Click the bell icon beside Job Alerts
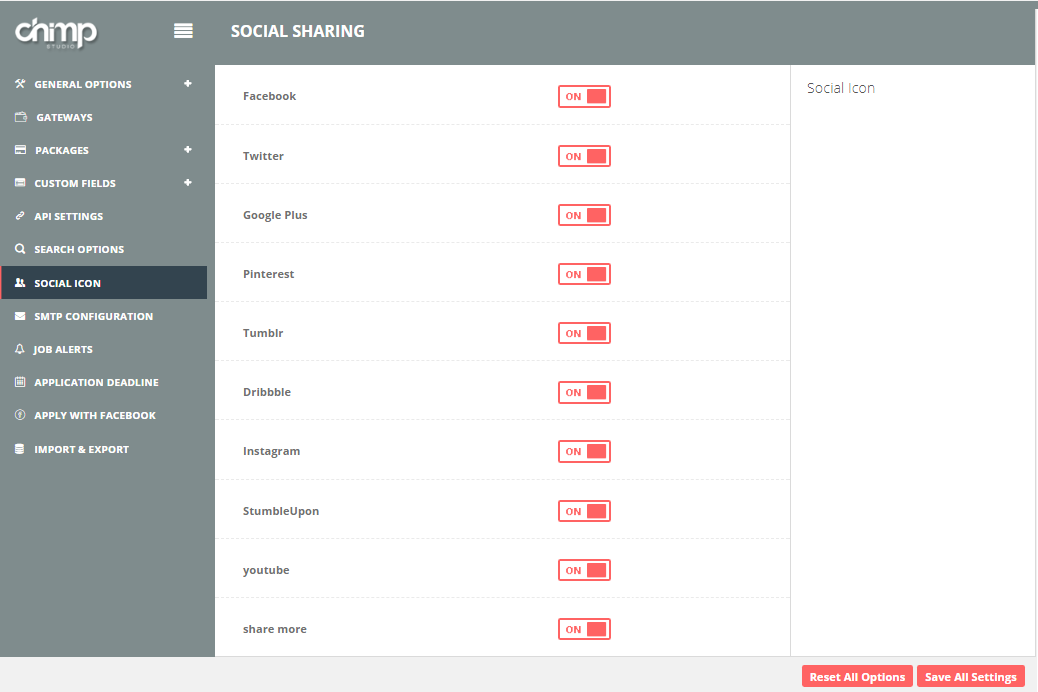The image size is (1038, 692). click(x=20, y=349)
